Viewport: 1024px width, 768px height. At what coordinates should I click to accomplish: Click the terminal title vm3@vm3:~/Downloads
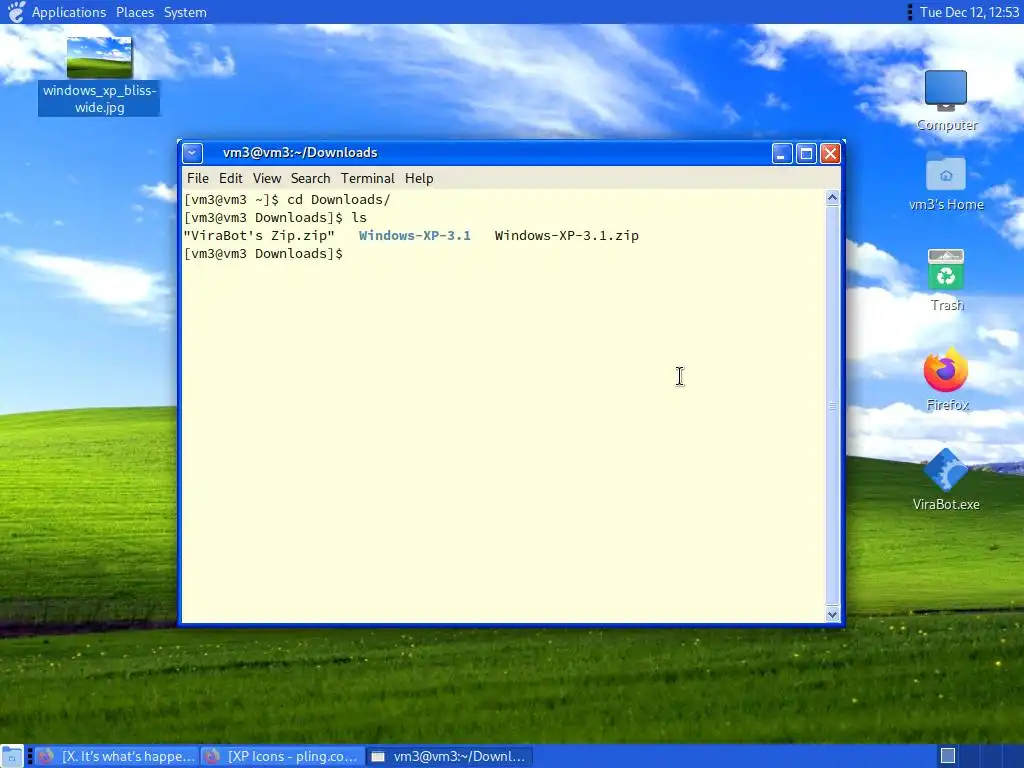(x=300, y=153)
